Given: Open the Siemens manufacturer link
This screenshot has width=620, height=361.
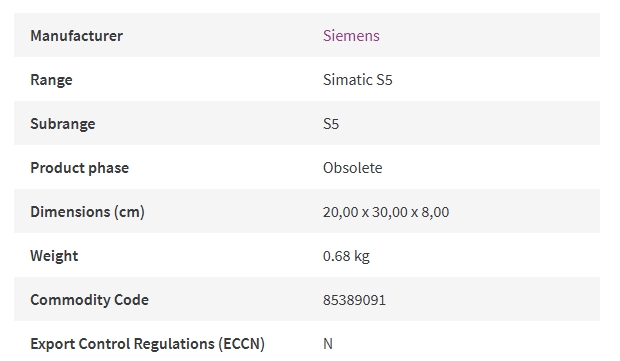Looking at the screenshot, I should tap(351, 36).
